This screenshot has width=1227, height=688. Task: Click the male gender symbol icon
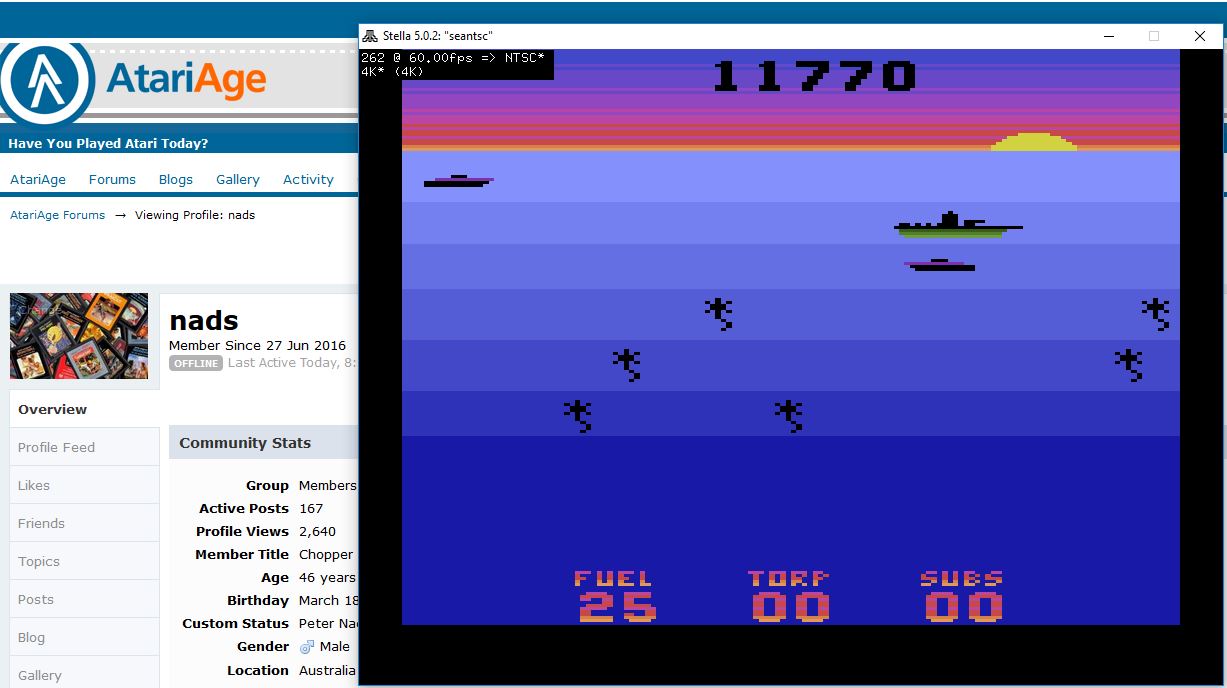click(307, 647)
